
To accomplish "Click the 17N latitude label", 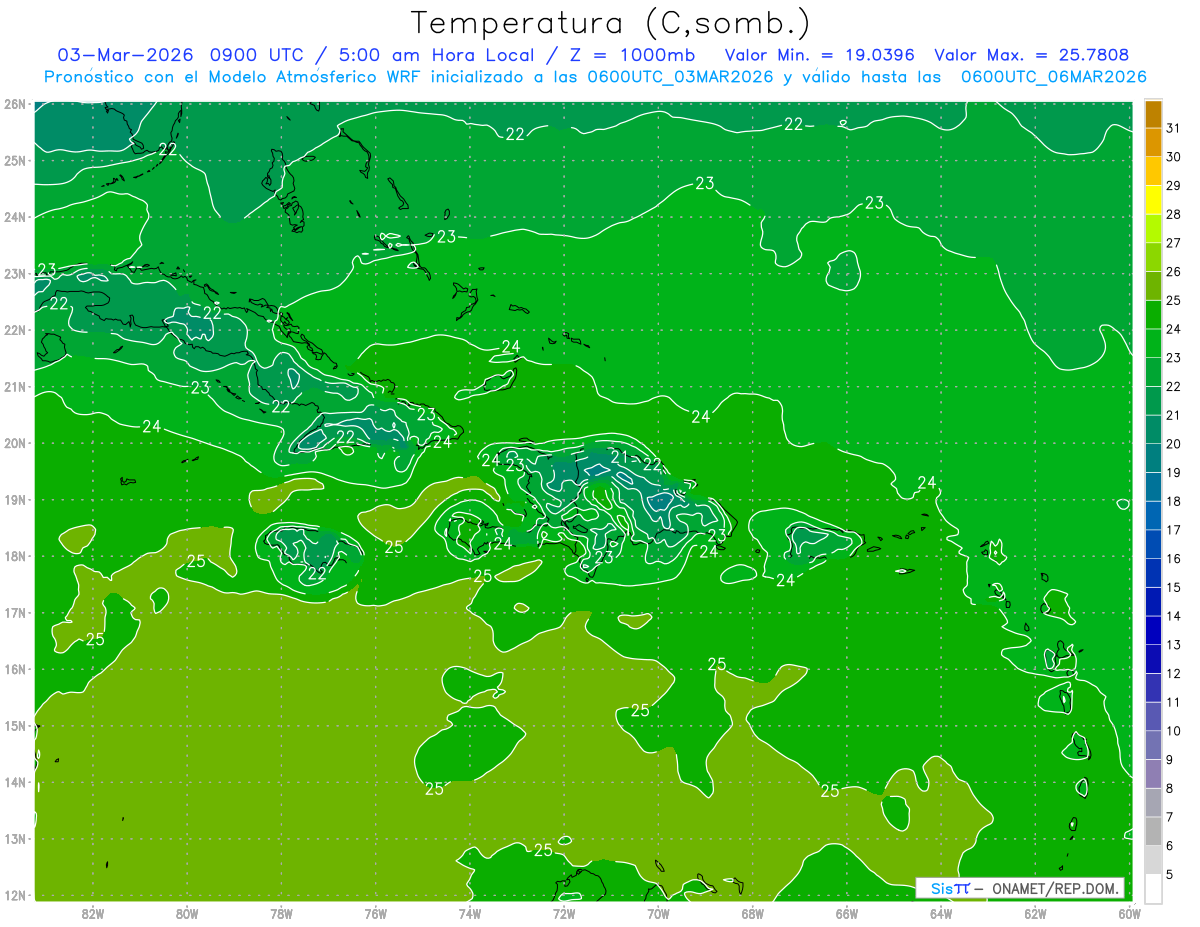I will pyautogui.click(x=15, y=613).
